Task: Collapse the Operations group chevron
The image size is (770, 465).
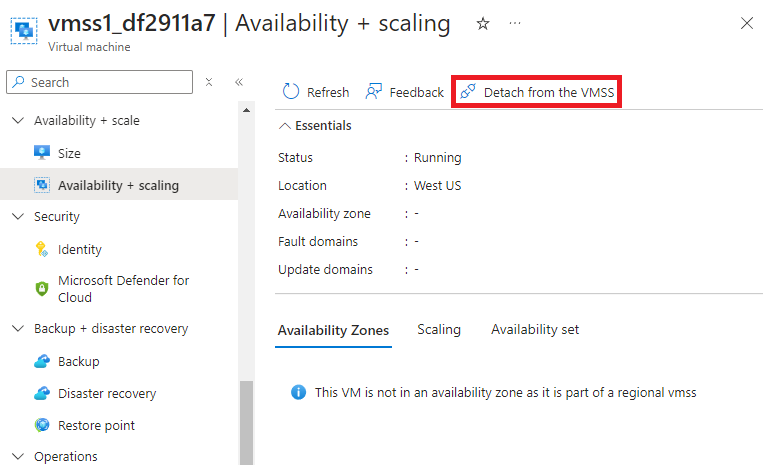Action: (18, 456)
